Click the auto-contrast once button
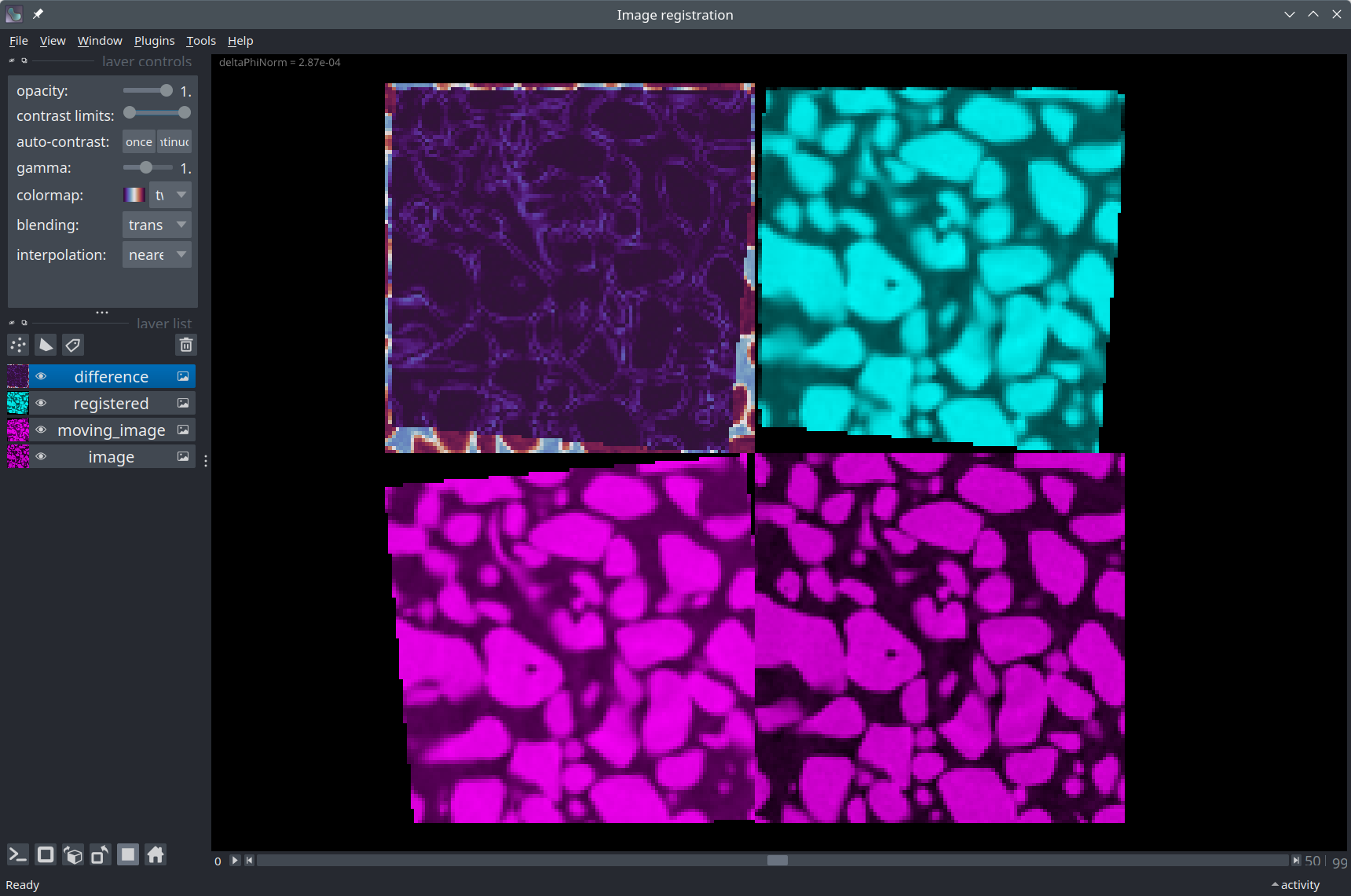The image size is (1351, 896). pos(139,142)
